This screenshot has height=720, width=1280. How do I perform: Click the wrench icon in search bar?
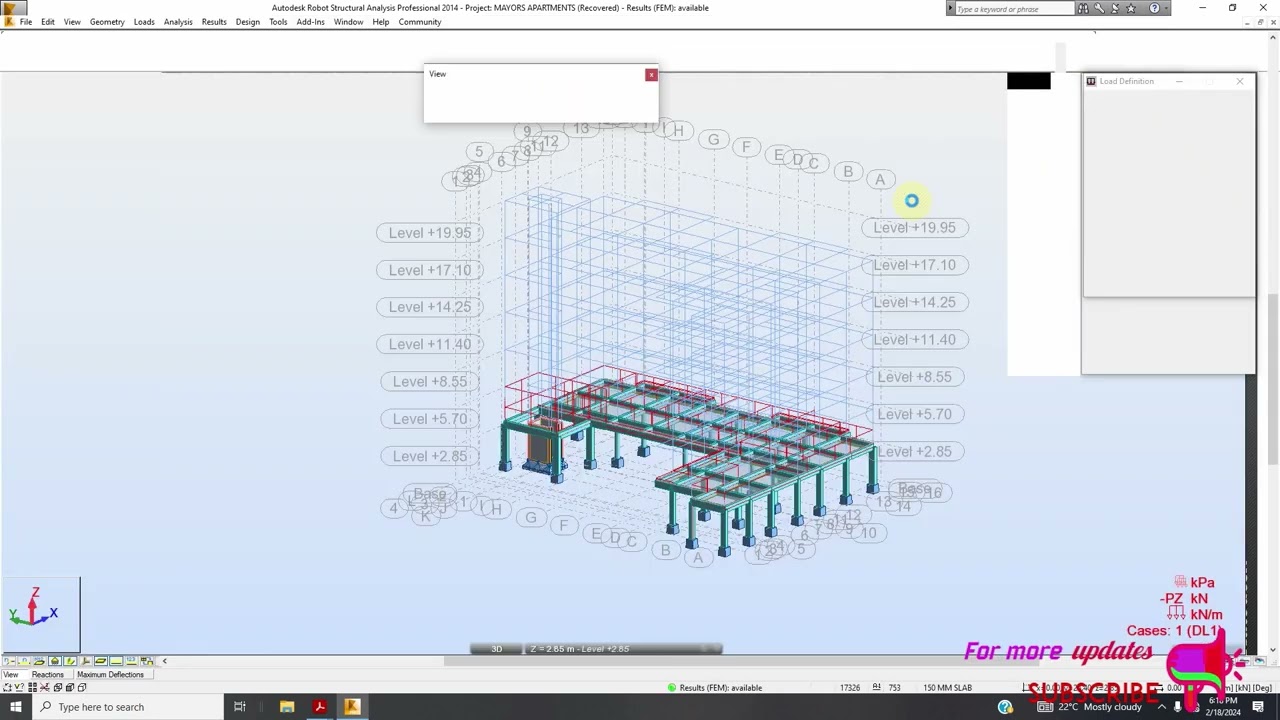[x=1099, y=9]
